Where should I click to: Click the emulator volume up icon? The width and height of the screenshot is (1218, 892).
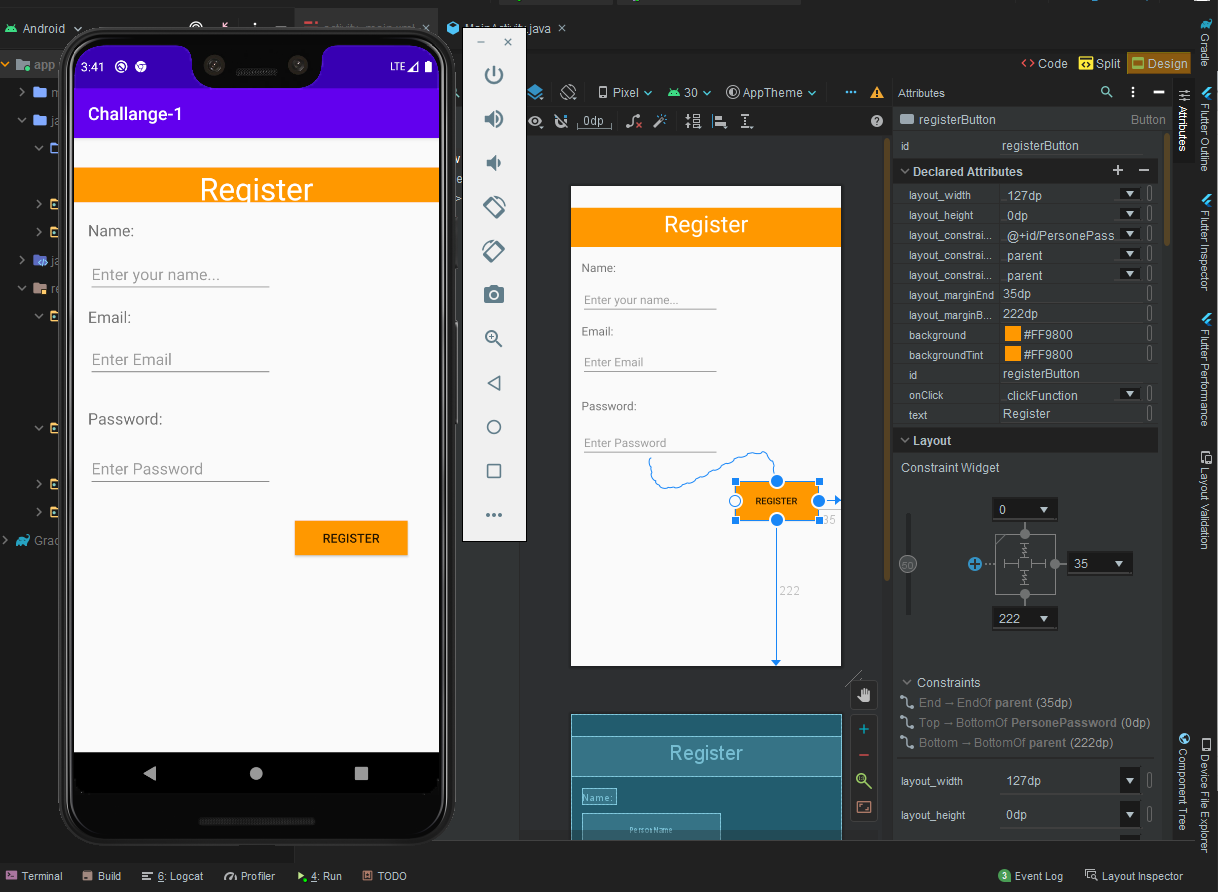494,119
